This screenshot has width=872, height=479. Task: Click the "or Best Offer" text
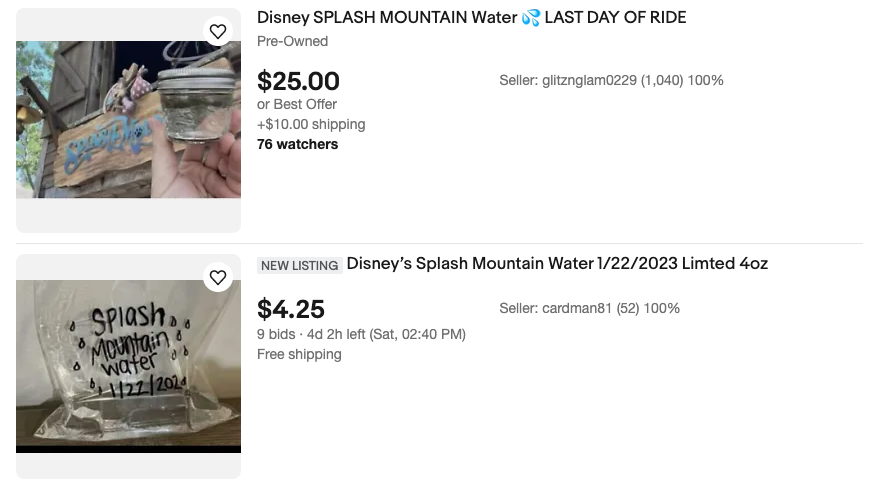click(x=297, y=104)
